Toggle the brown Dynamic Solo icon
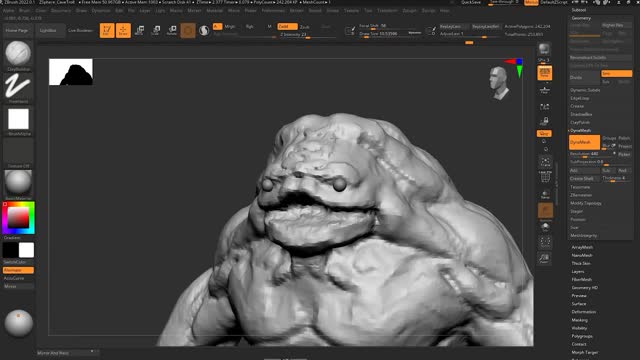This screenshot has height=360, width=640. (545, 211)
